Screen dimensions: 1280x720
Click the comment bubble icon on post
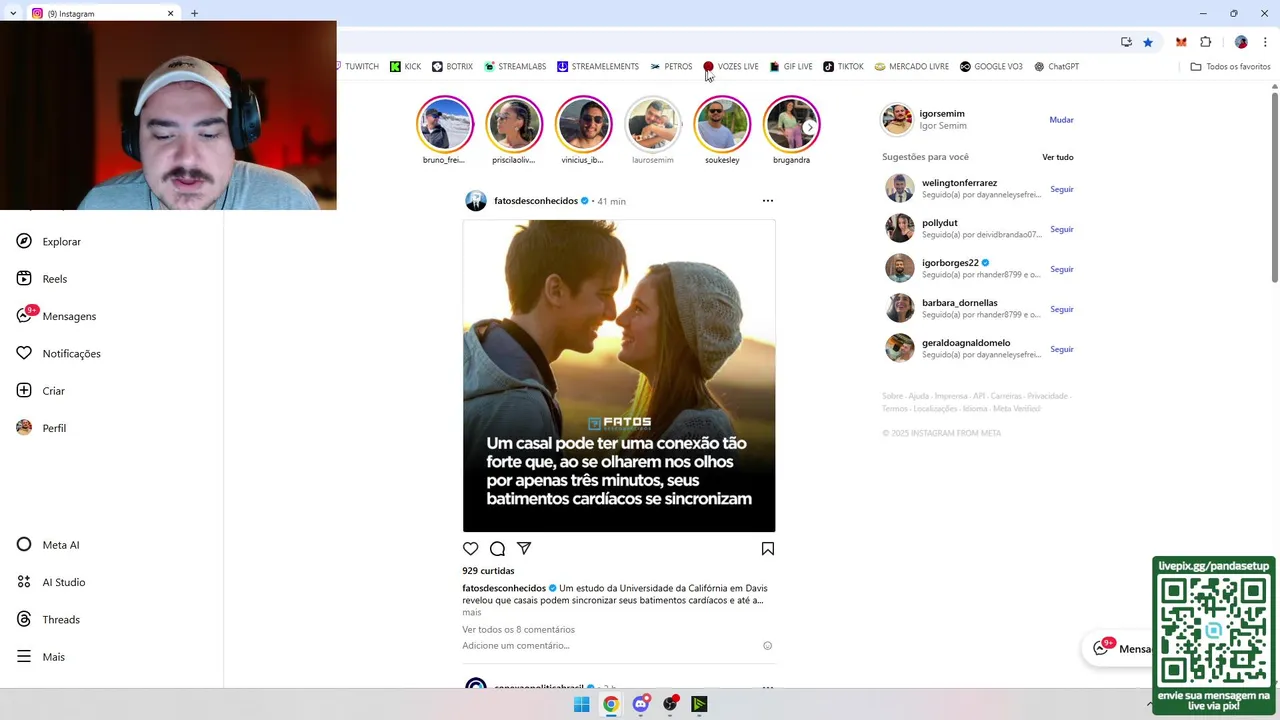coord(497,549)
